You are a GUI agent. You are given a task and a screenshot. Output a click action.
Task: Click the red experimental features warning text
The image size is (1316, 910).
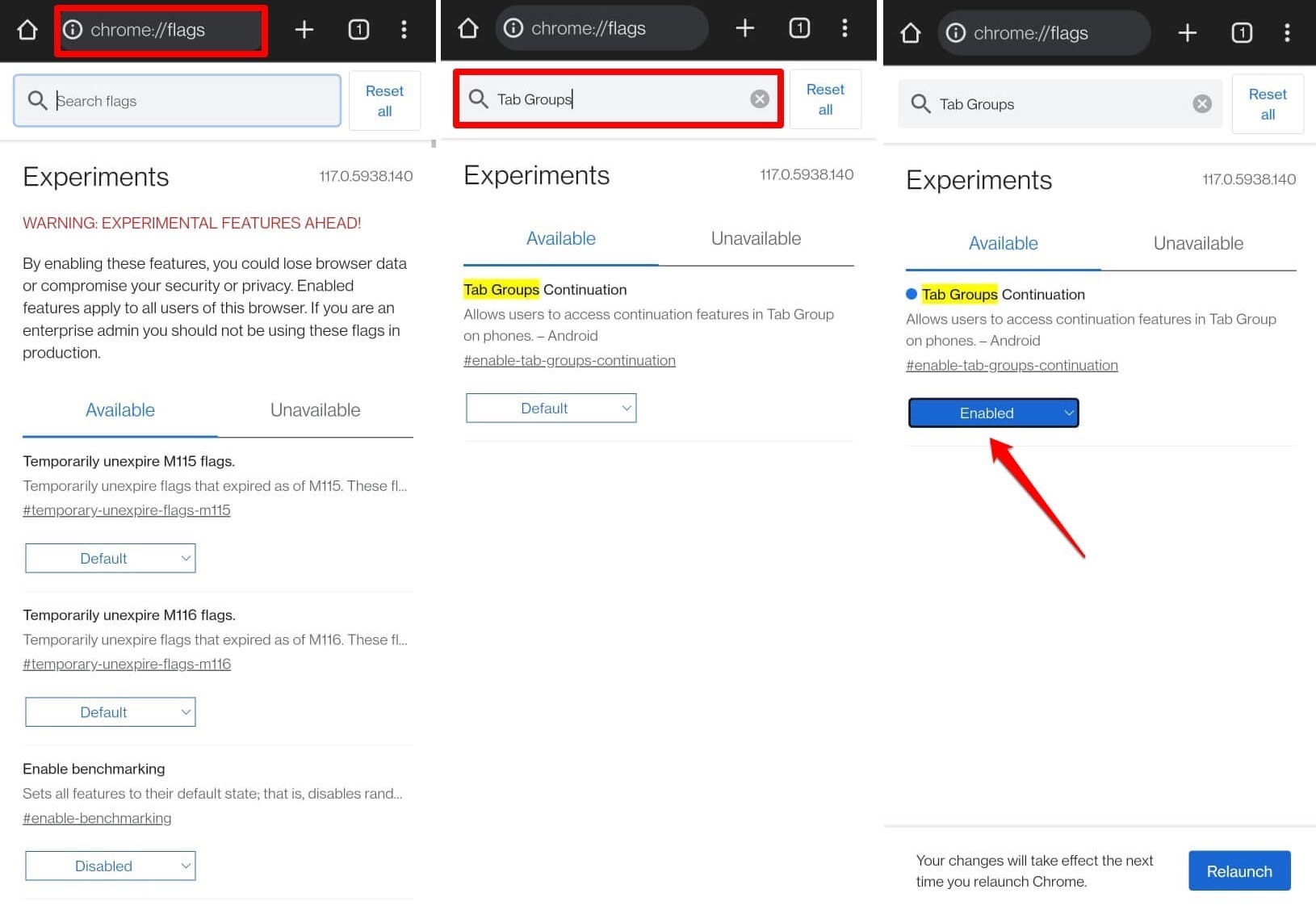191,223
